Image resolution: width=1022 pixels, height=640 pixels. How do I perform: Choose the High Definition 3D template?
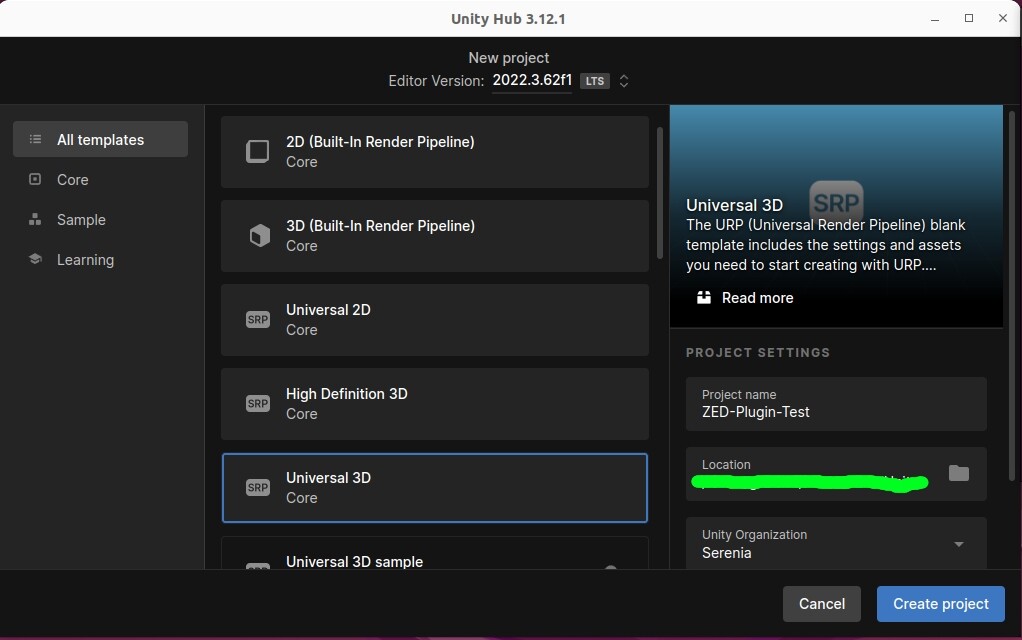click(x=435, y=403)
